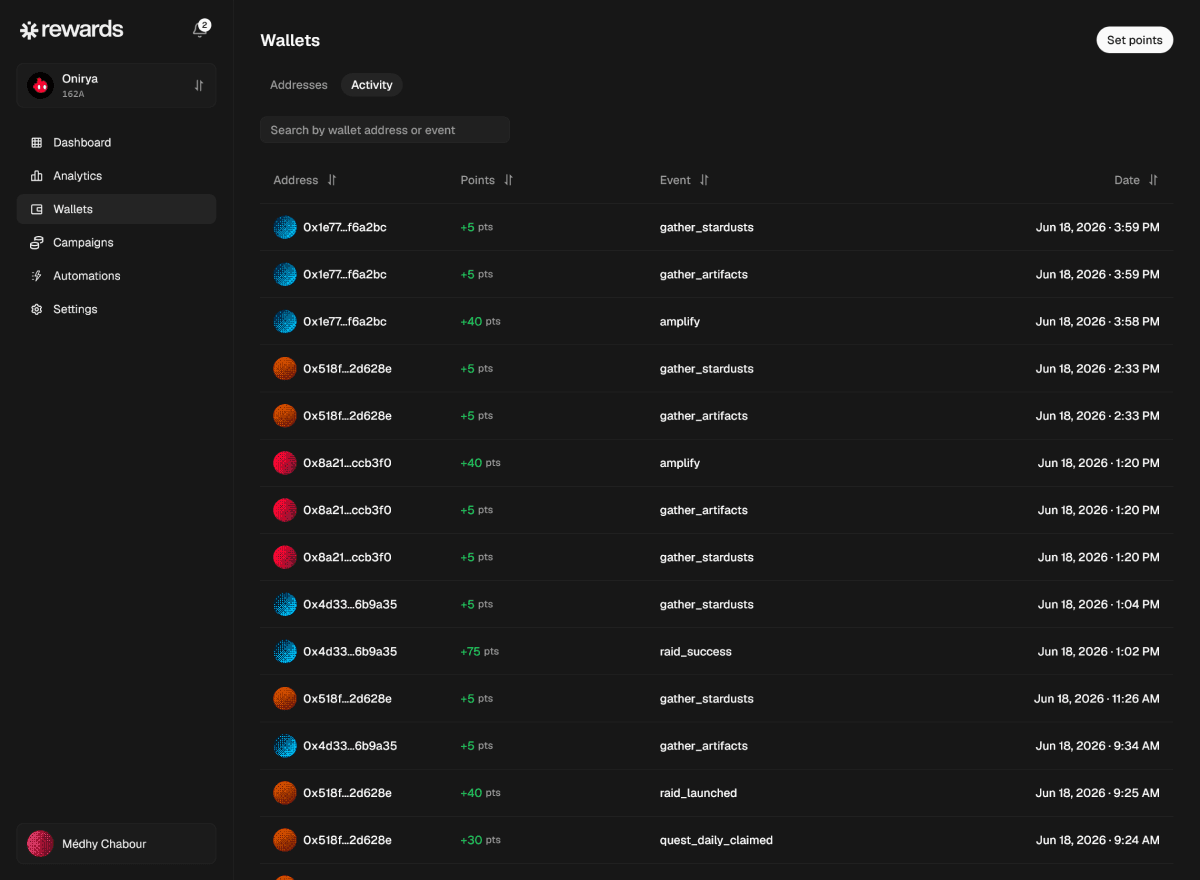Viewport: 1200px width, 880px height.
Task: Click the +40 pts value in raid_launched row
Action: 480,793
